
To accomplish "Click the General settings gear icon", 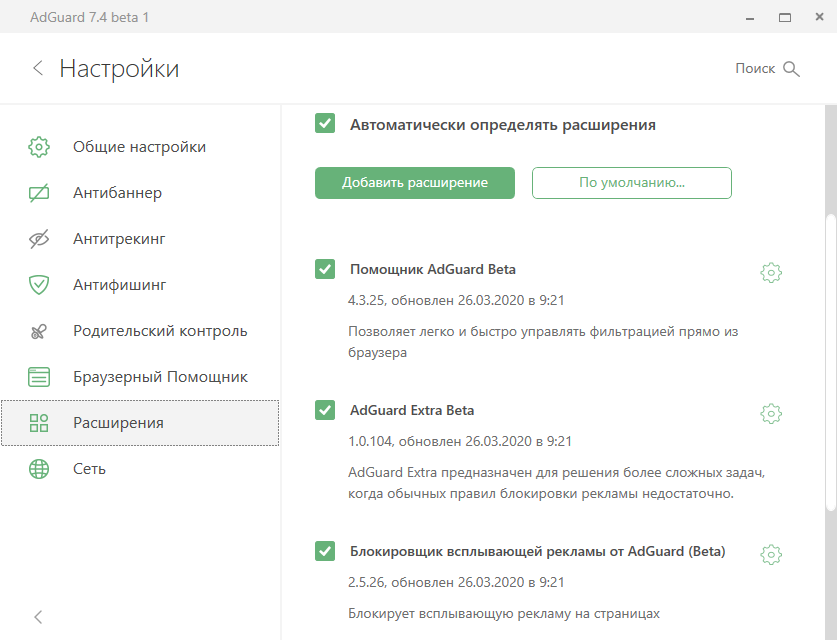I will tap(39, 147).
